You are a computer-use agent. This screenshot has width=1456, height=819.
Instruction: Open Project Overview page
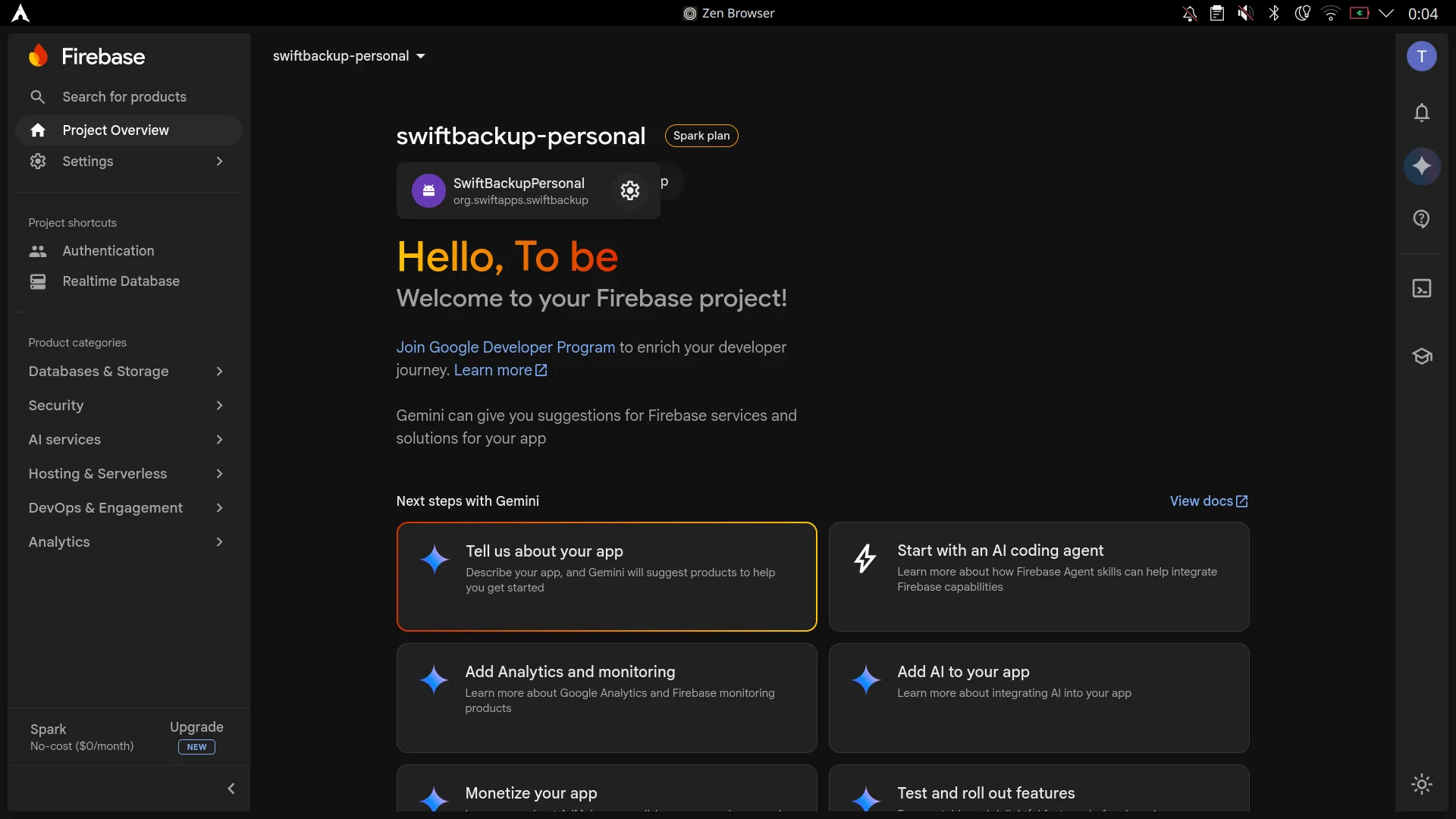coord(129,130)
